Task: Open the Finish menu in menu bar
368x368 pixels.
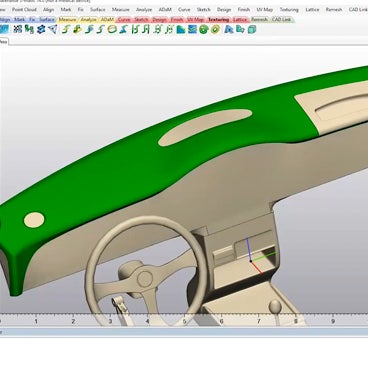Action: click(x=244, y=9)
